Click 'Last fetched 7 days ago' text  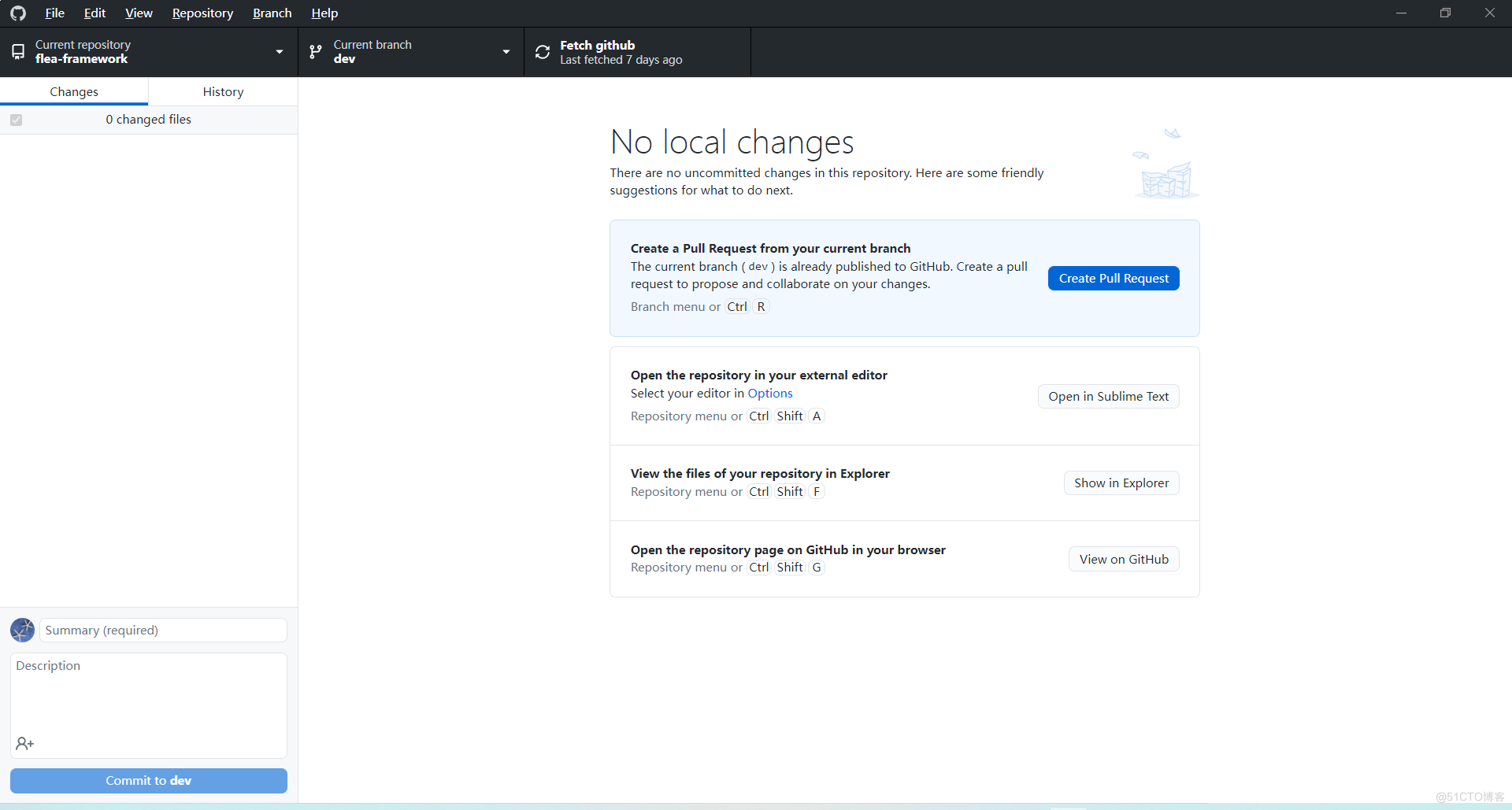click(621, 60)
